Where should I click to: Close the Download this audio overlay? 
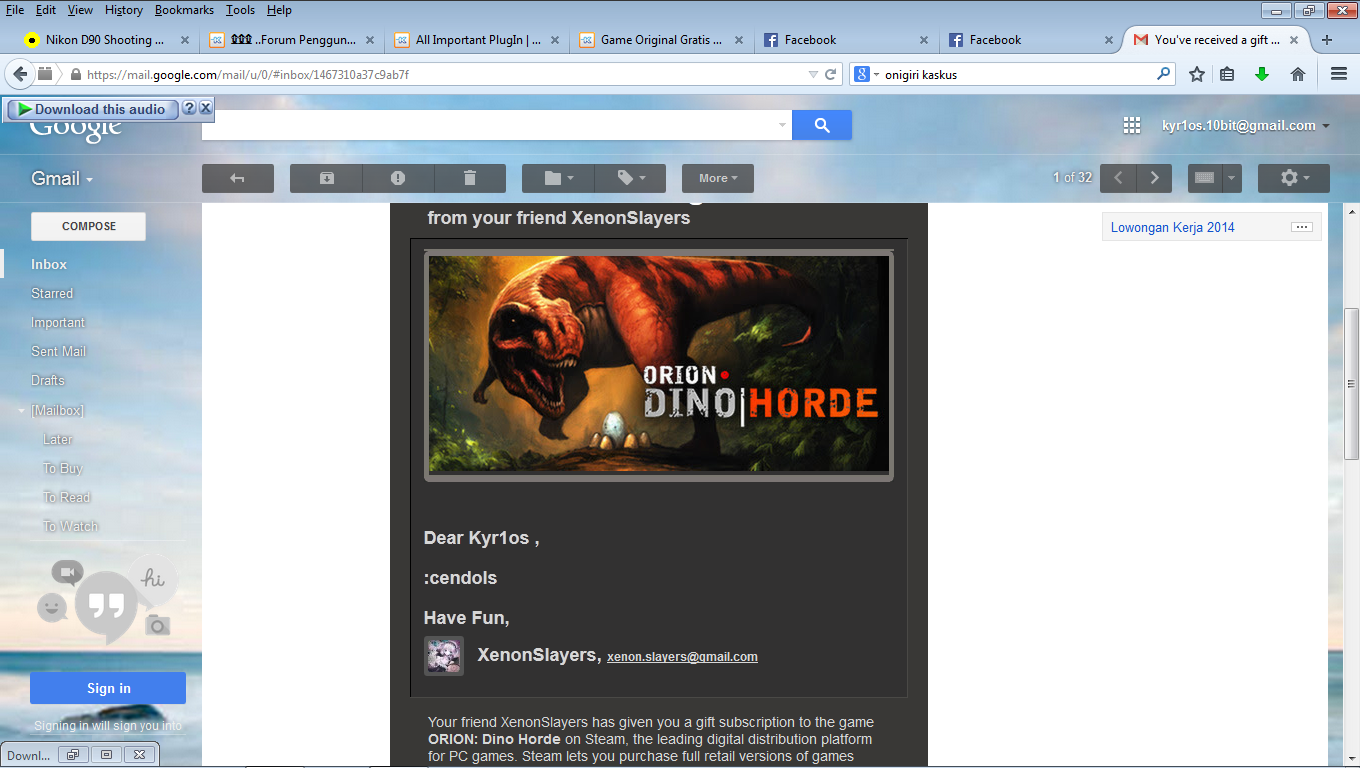click(205, 108)
